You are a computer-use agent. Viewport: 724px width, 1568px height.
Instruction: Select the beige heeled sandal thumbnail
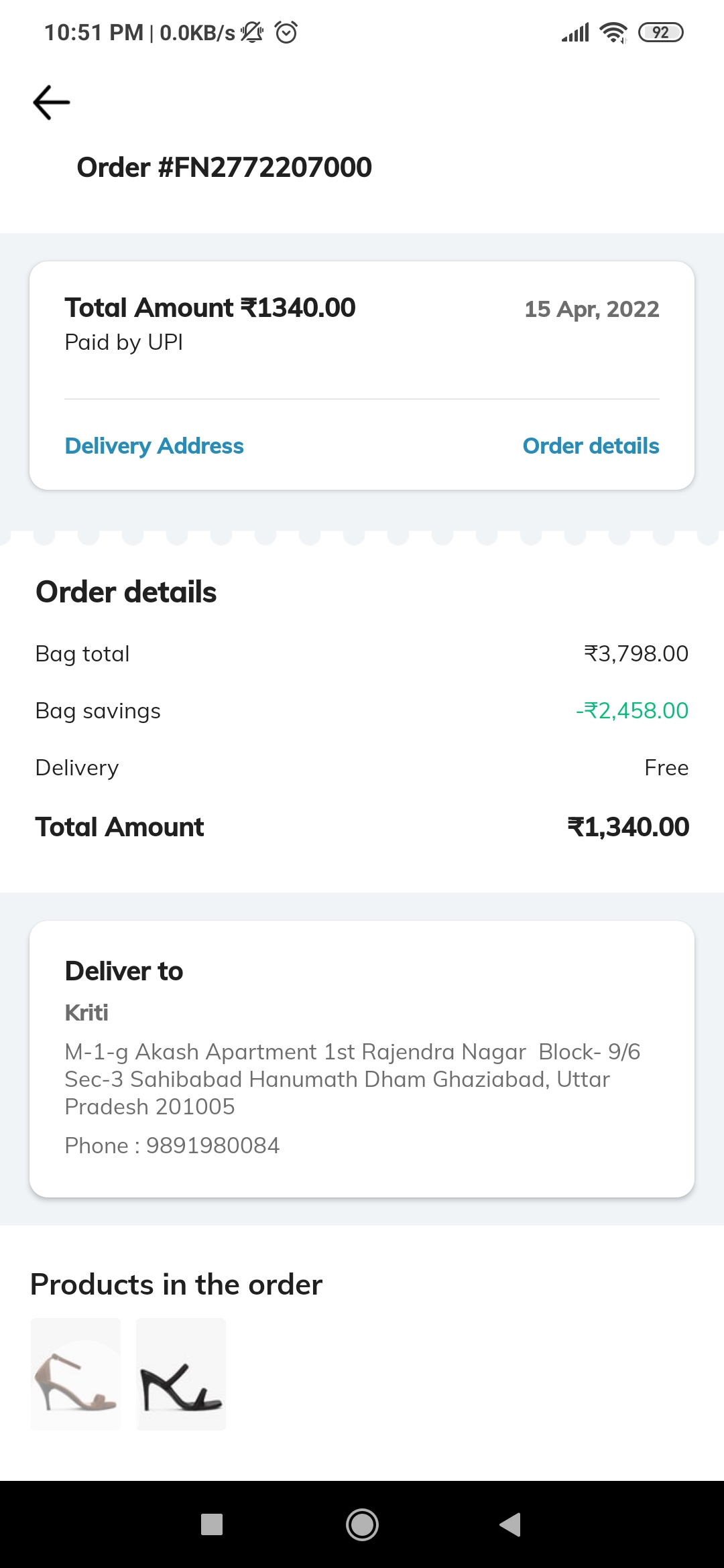click(x=76, y=1374)
